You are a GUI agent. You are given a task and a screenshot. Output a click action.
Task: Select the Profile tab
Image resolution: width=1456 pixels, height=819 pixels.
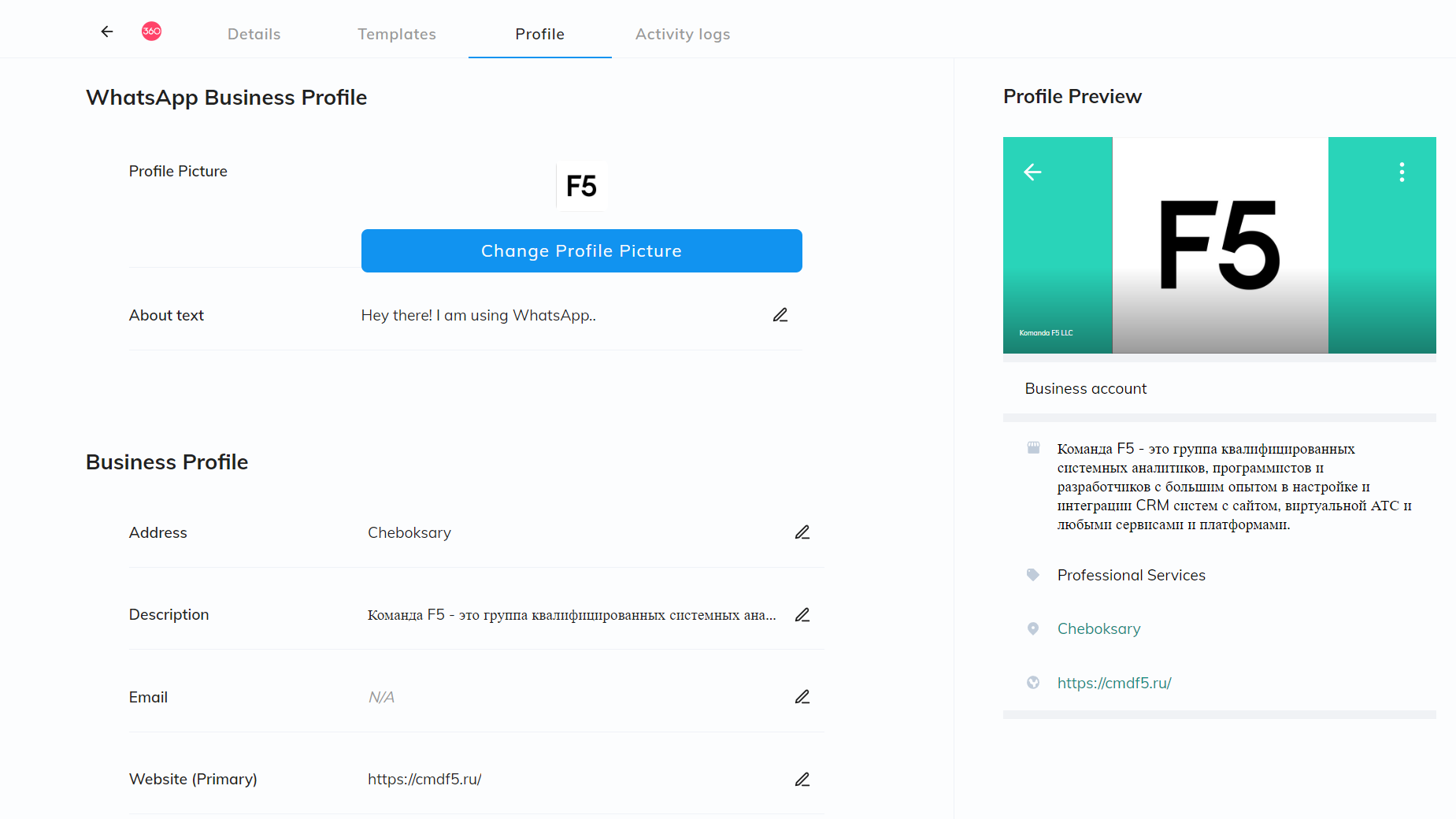(540, 34)
